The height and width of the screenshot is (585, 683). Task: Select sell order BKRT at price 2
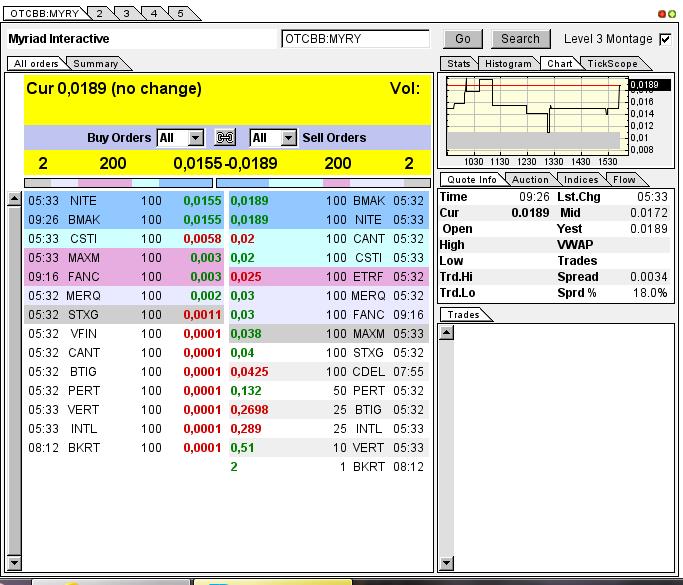pyautogui.click(x=329, y=467)
